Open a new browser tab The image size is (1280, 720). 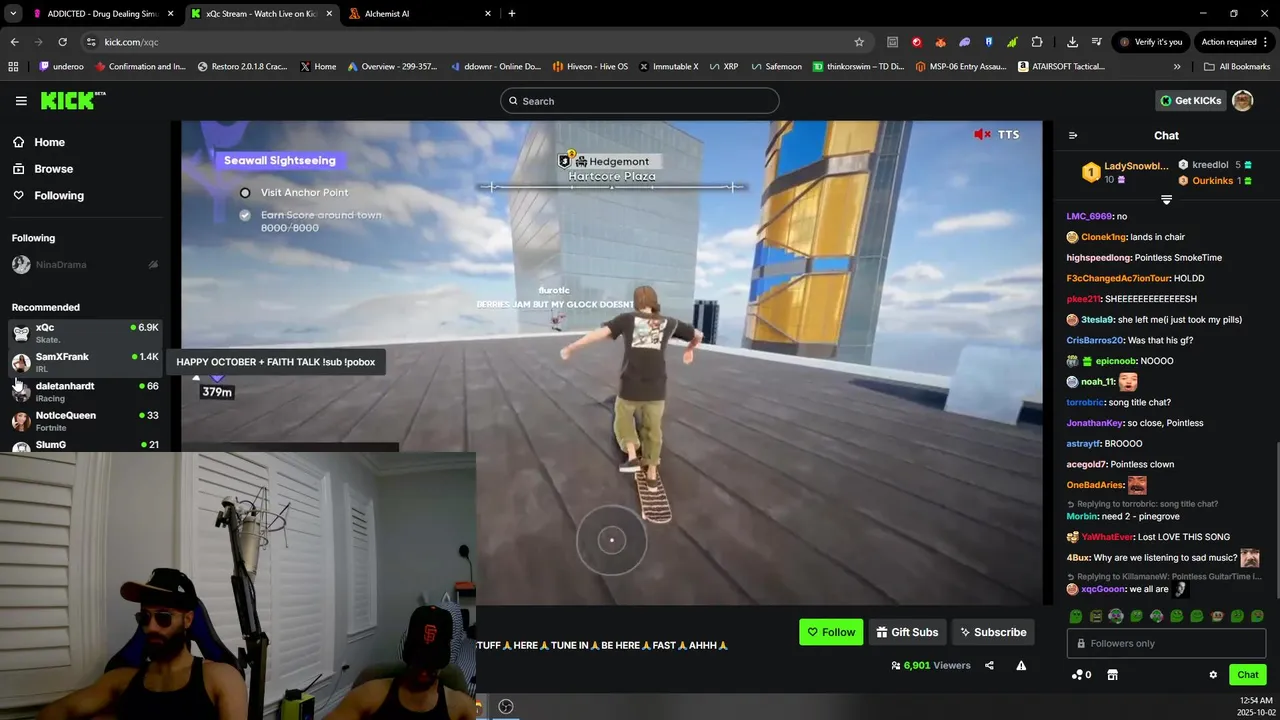coord(512,14)
